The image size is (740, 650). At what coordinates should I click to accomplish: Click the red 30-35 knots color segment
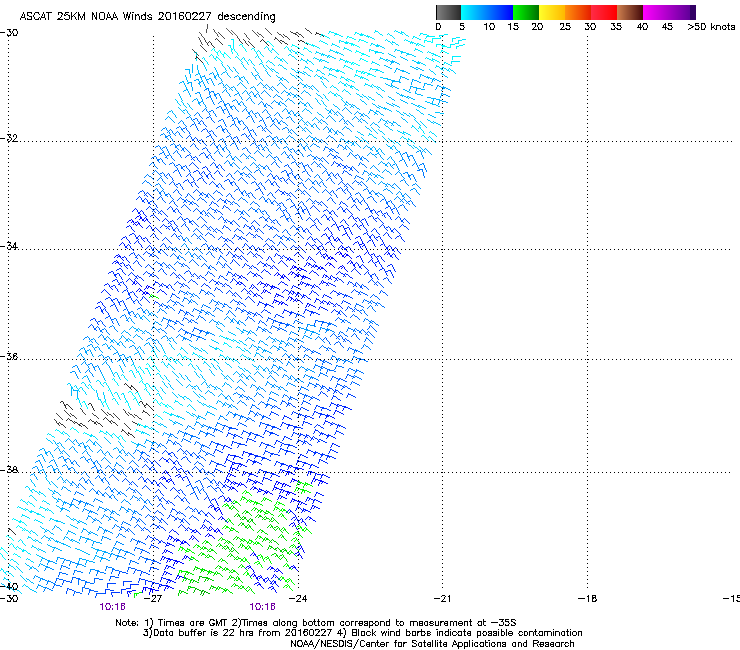604,12
